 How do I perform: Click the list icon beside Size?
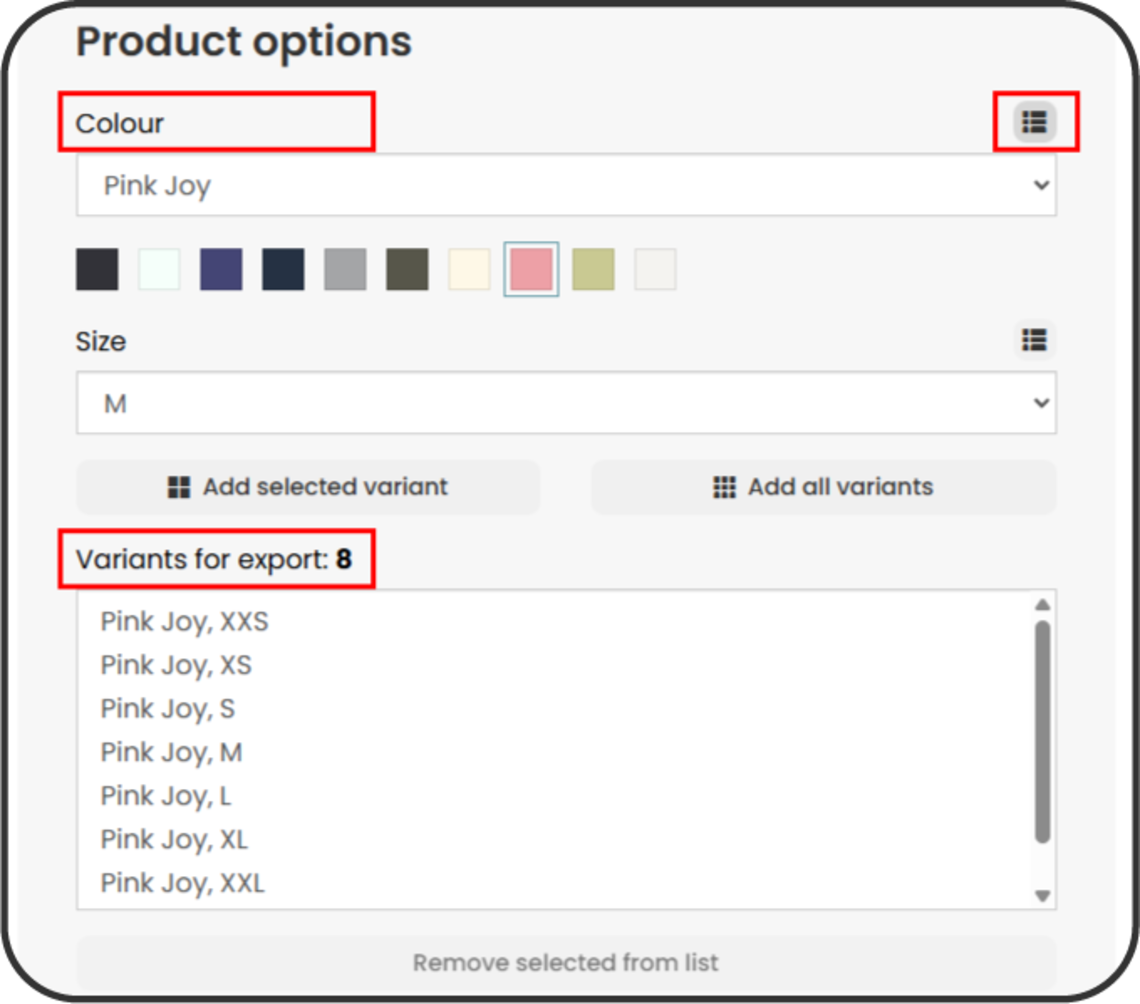coord(1034,340)
